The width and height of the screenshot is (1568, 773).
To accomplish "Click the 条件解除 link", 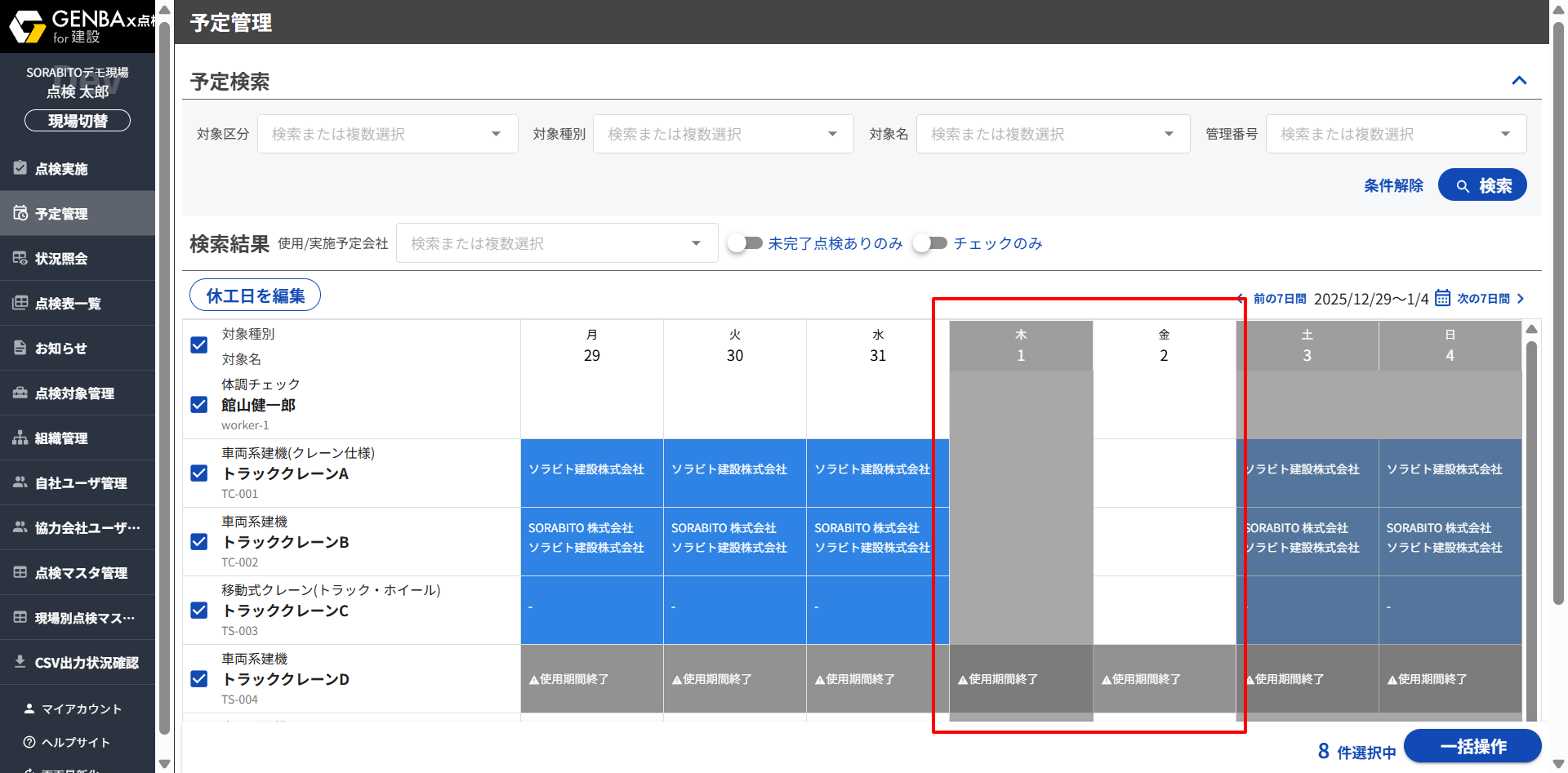I will (1393, 185).
